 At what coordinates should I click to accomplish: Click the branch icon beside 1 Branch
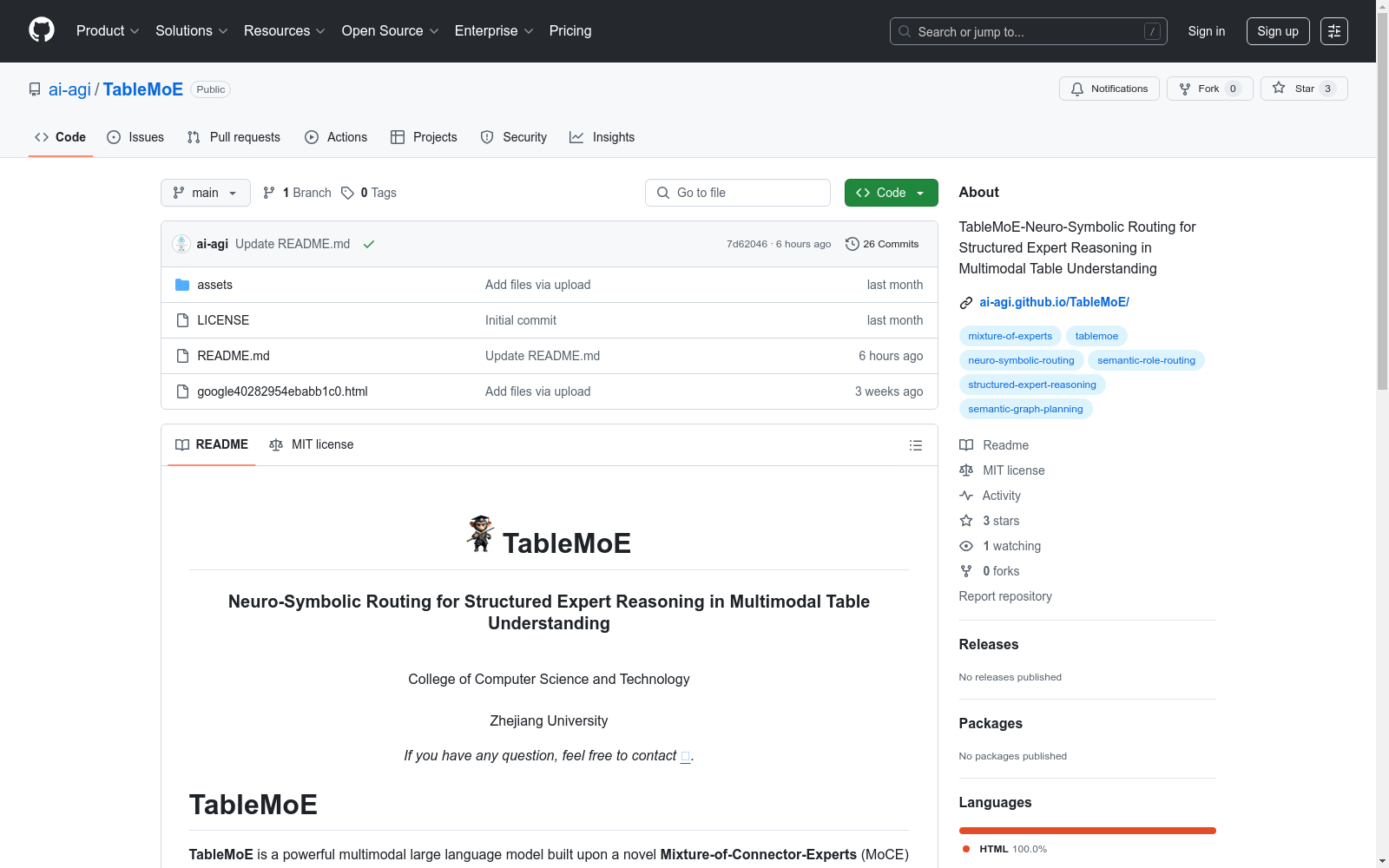pos(269,193)
